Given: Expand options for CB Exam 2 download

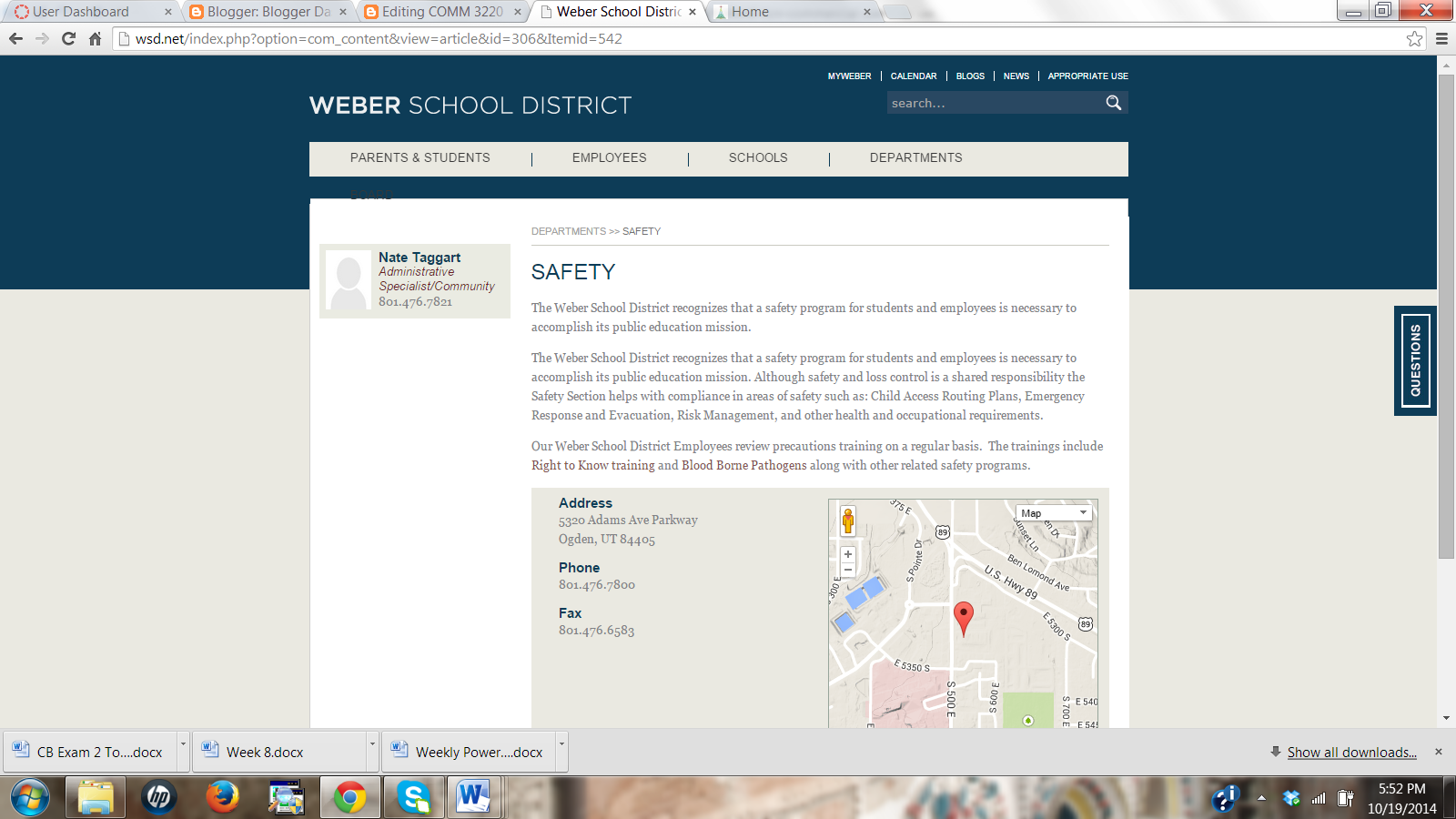Looking at the screenshot, I should pyautogui.click(x=183, y=752).
